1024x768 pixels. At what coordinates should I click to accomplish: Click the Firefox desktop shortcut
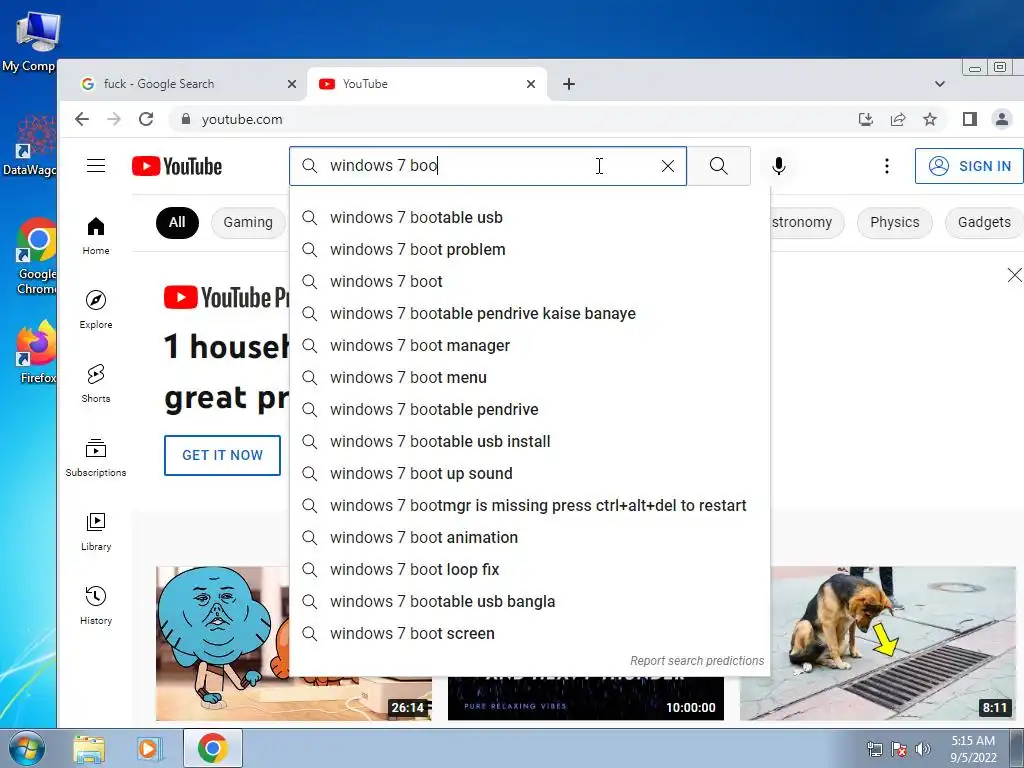[x=37, y=352]
